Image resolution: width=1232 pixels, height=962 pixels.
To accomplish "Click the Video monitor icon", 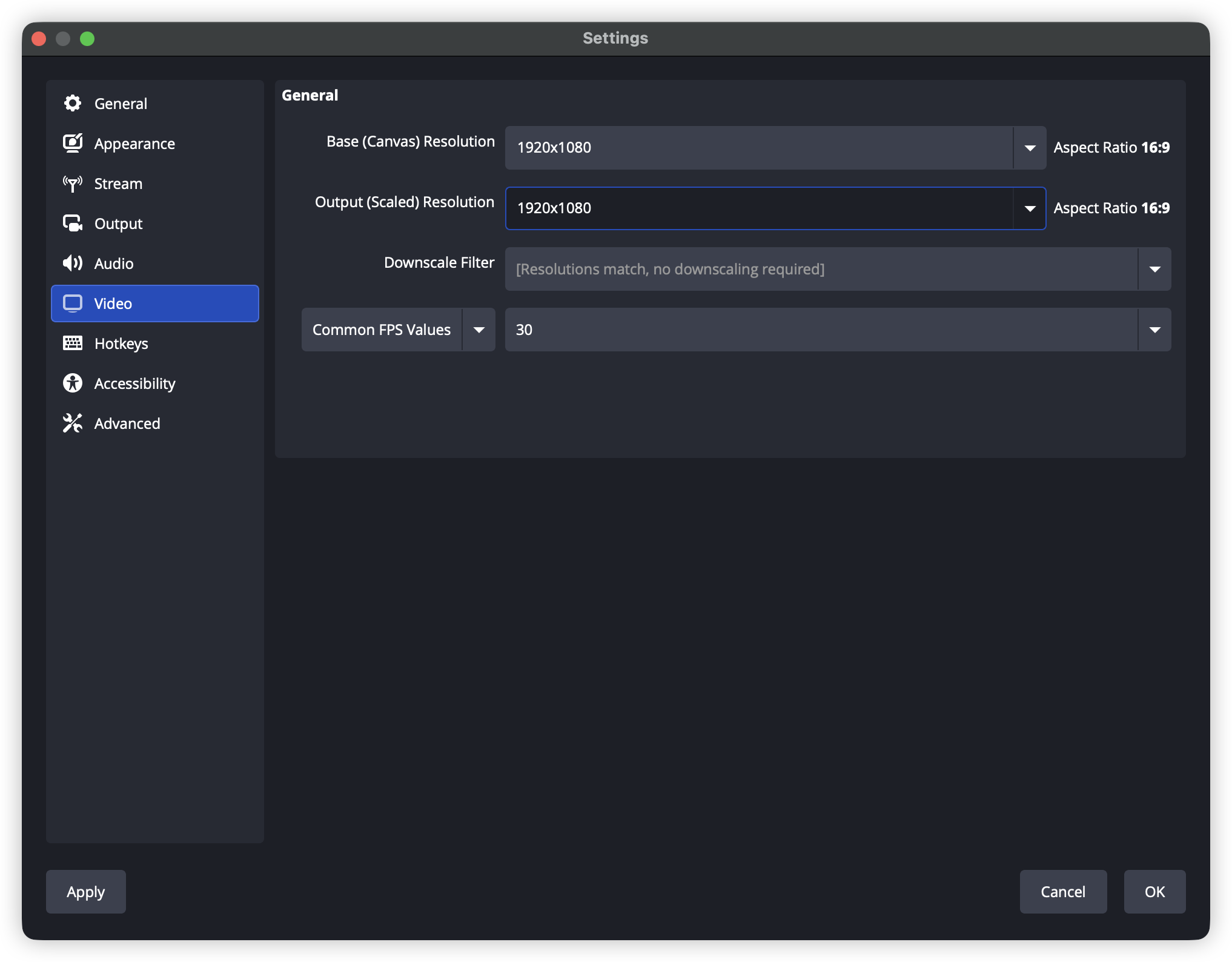I will (x=73, y=304).
